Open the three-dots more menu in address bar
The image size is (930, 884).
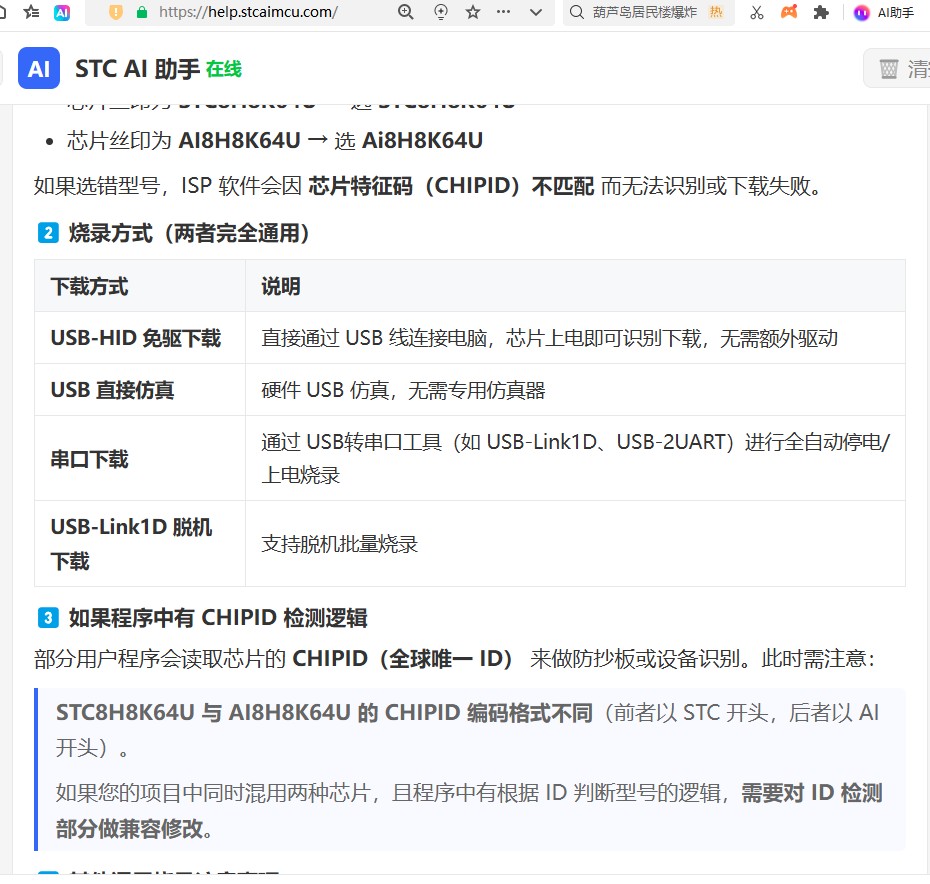(x=504, y=11)
